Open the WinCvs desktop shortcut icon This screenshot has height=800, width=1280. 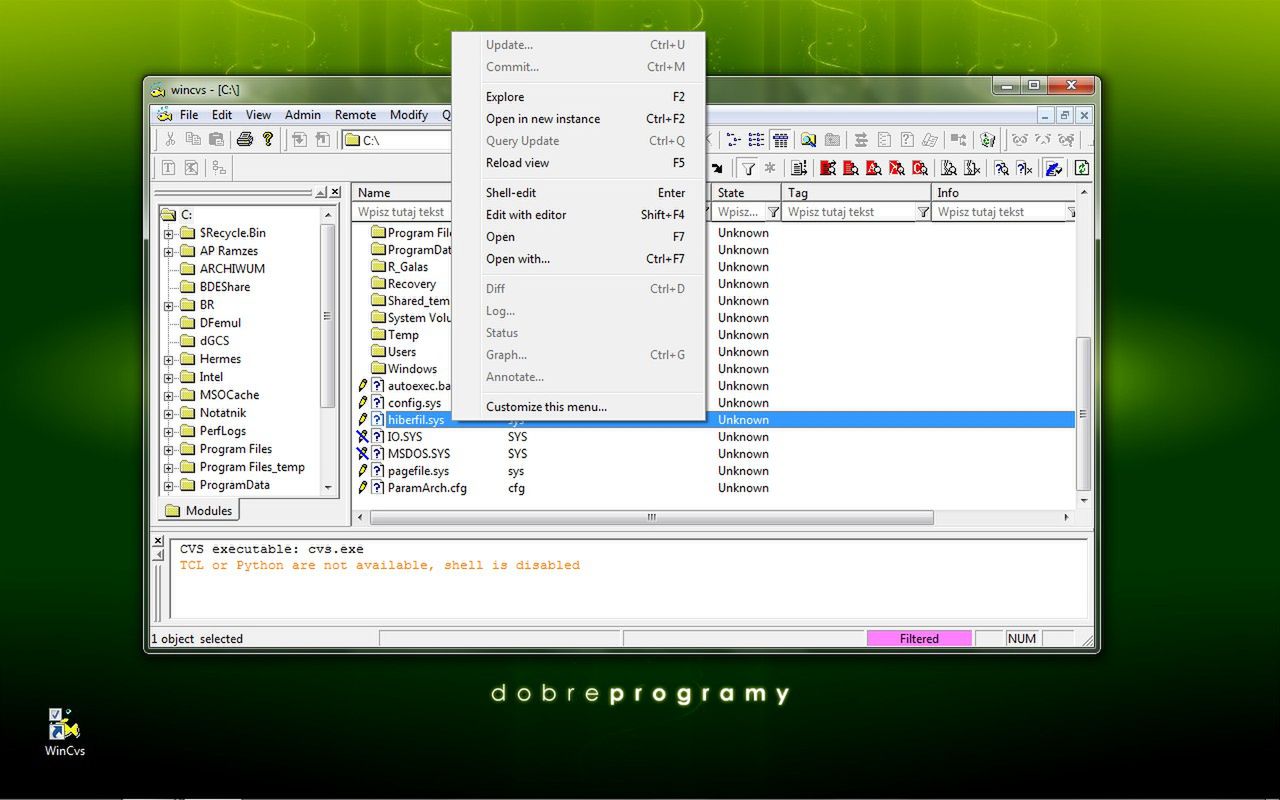[64, 732]
